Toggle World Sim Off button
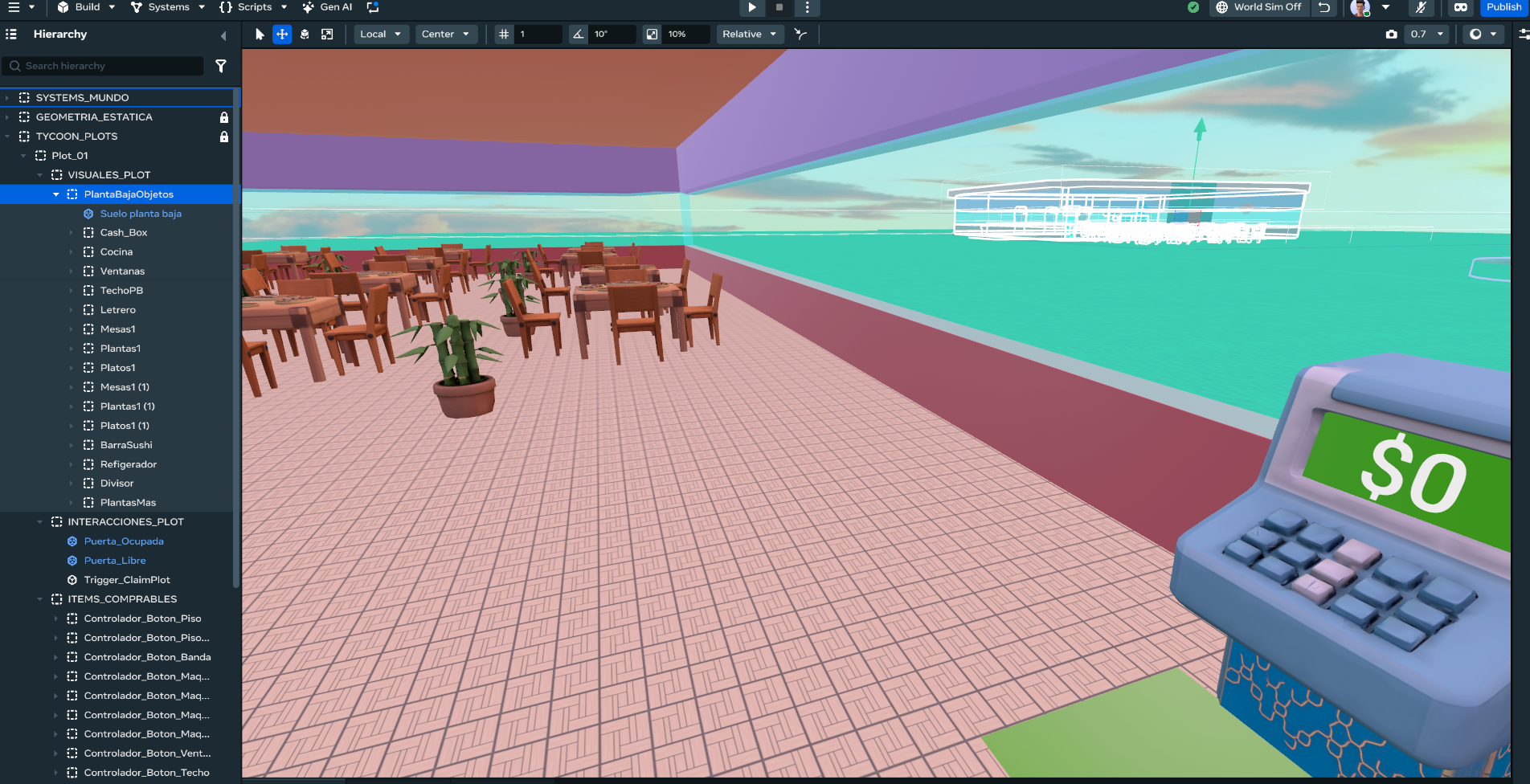The height and width of the screenshot is (784, 1530). pos(1258,7)
